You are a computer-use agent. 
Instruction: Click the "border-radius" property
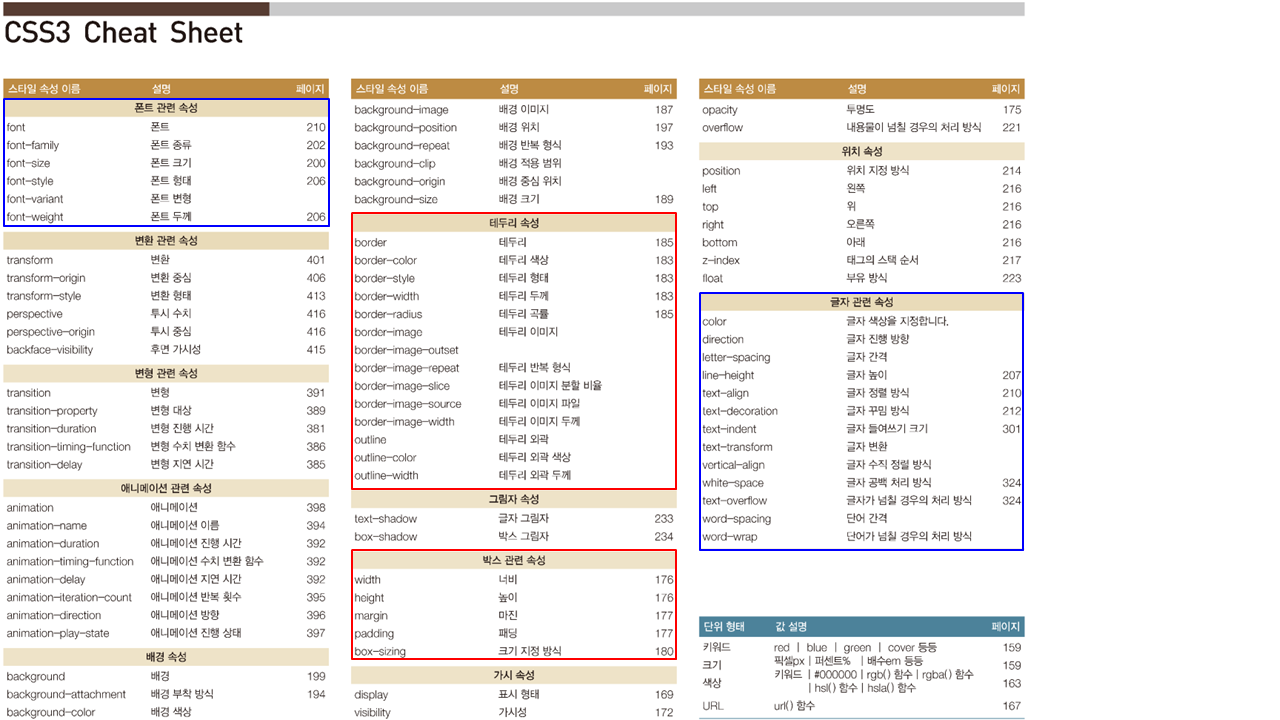pos(388,314)
